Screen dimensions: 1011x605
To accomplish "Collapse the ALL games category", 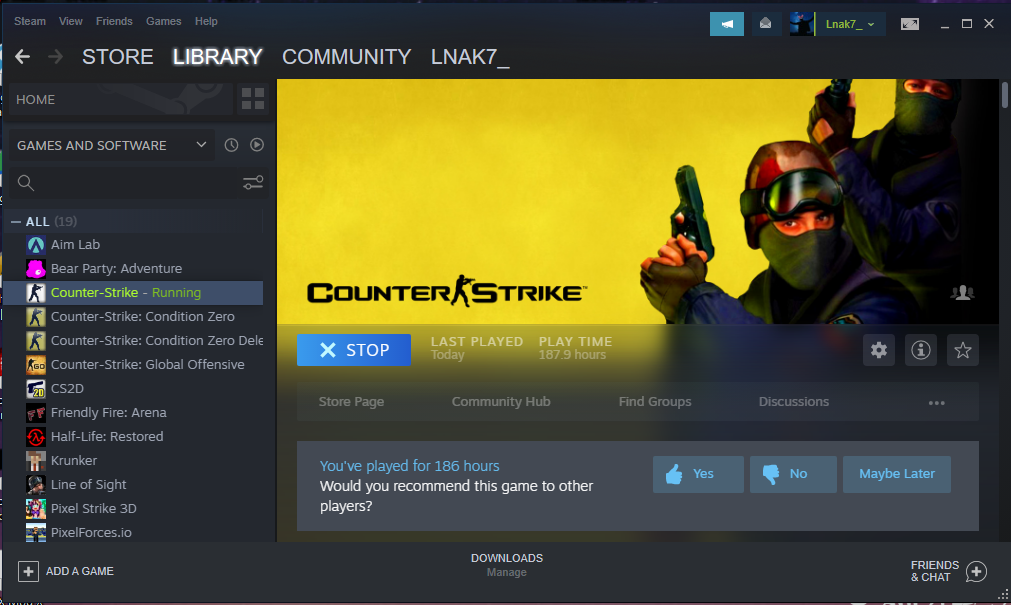I will click(16, 221).
